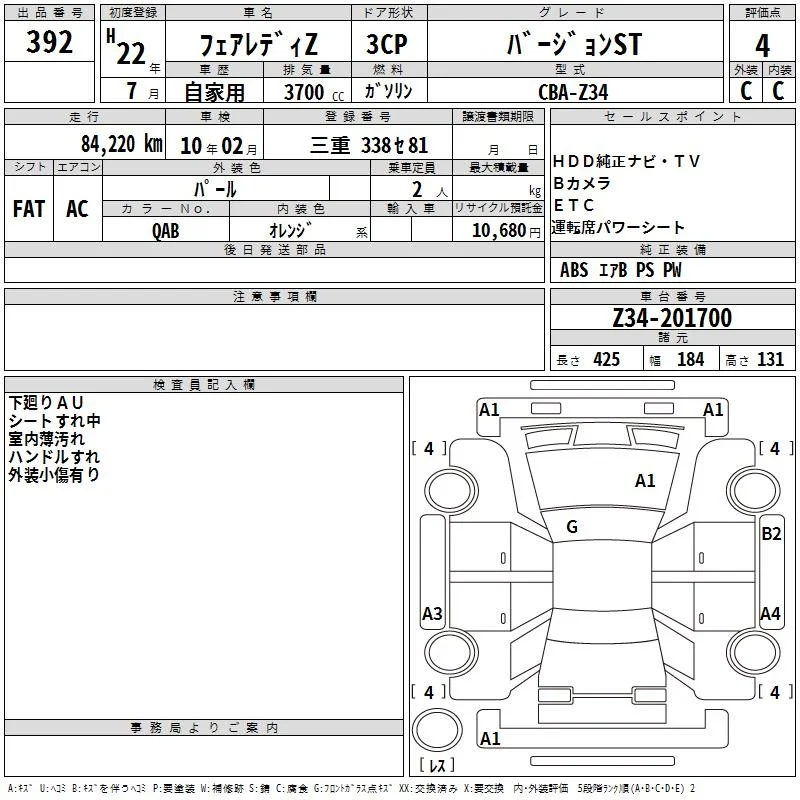Select registration number 三重 338せ81
Screen dimensions: 800x800
tap(368, 145)
